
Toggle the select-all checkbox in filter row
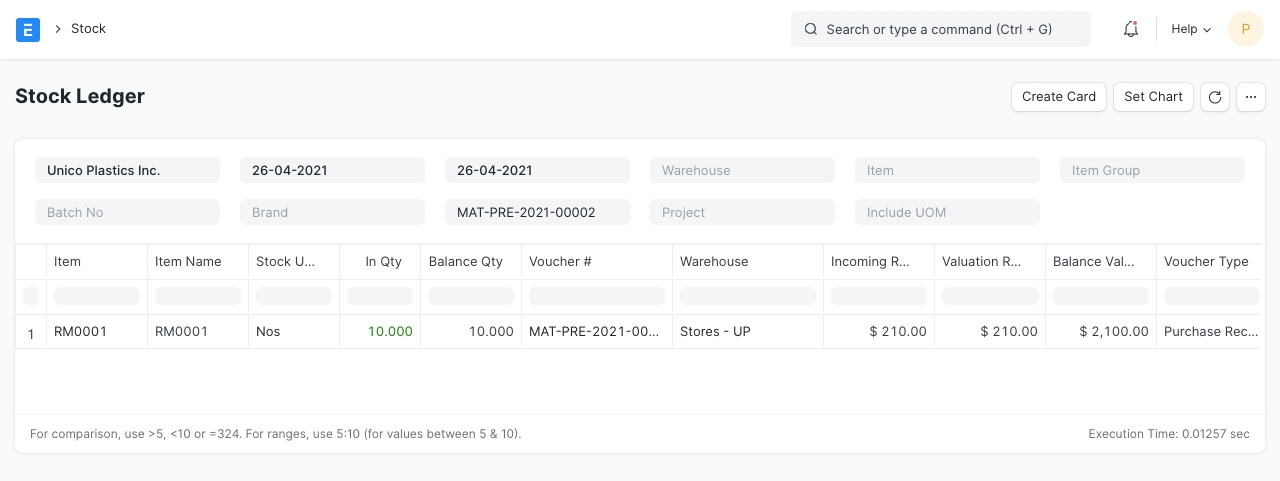tap(31, 296)
